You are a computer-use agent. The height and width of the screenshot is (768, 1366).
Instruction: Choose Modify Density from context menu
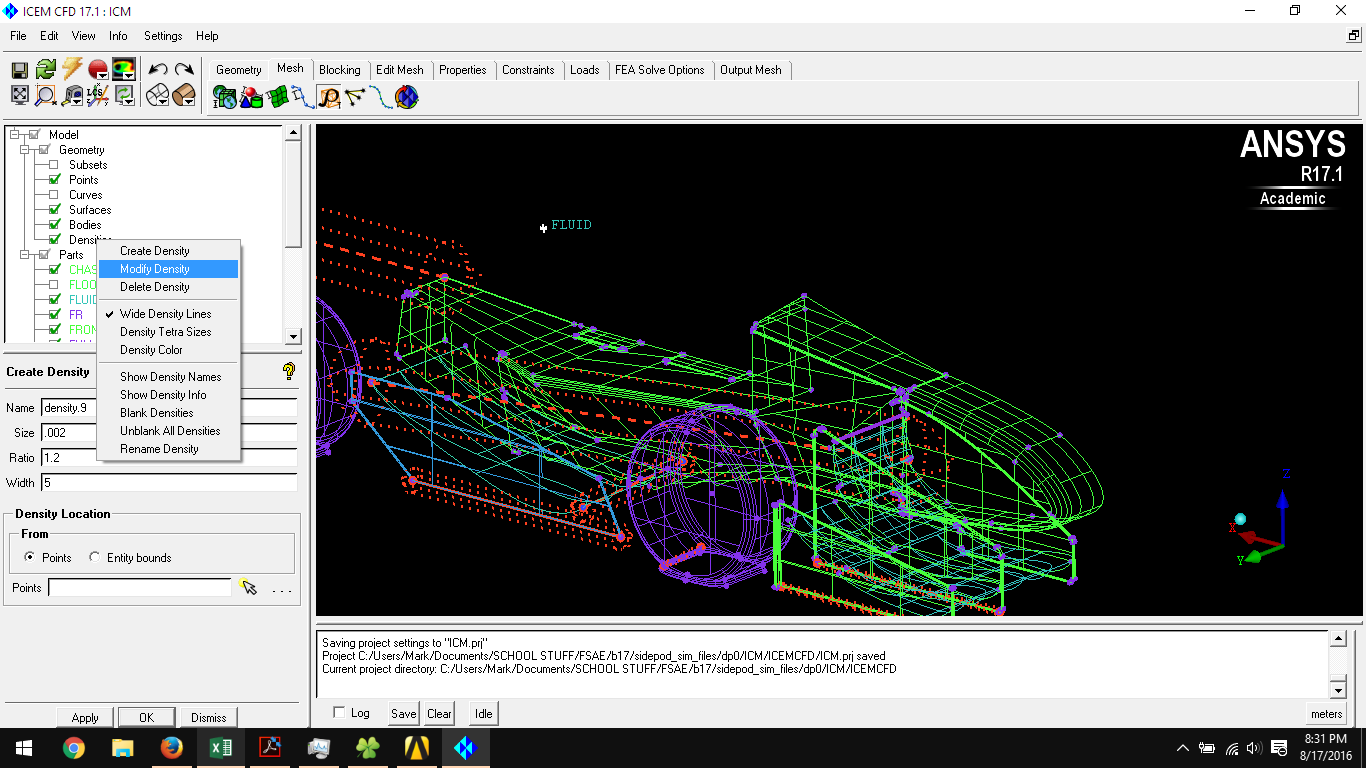[x=168, y=269]
